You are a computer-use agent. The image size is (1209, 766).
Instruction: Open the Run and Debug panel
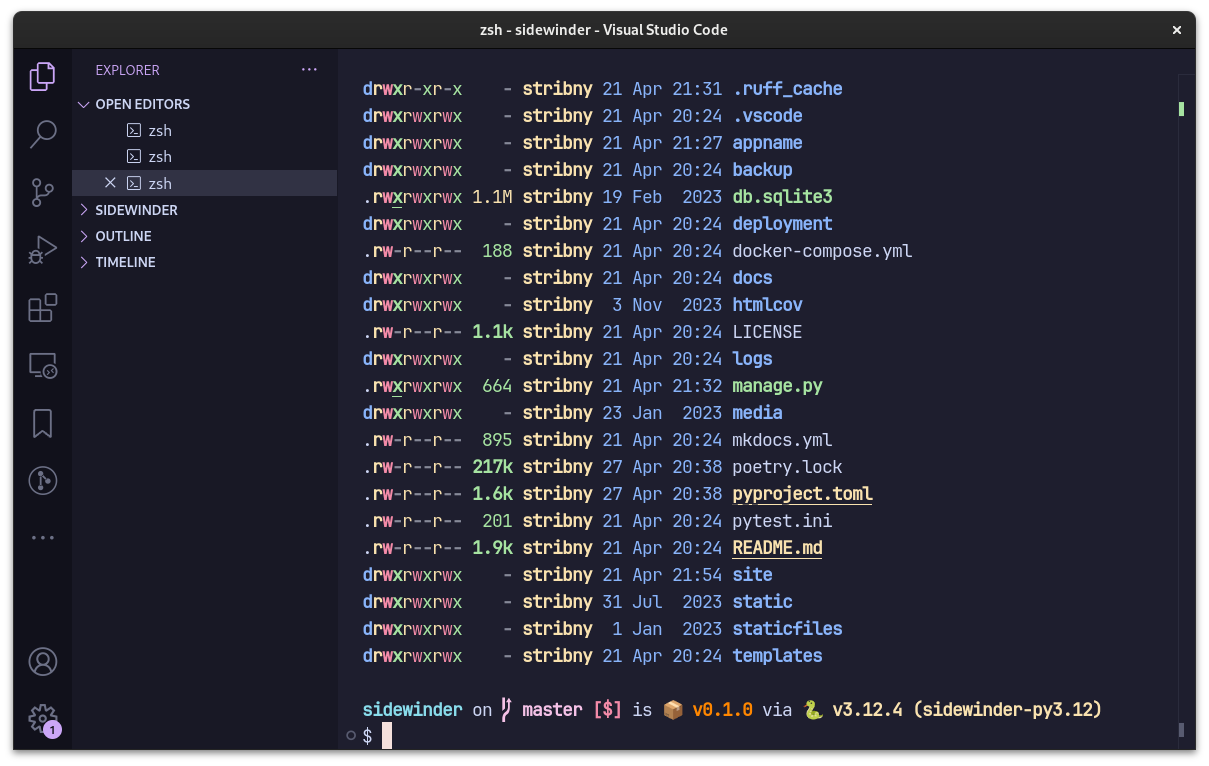point(42,250)
